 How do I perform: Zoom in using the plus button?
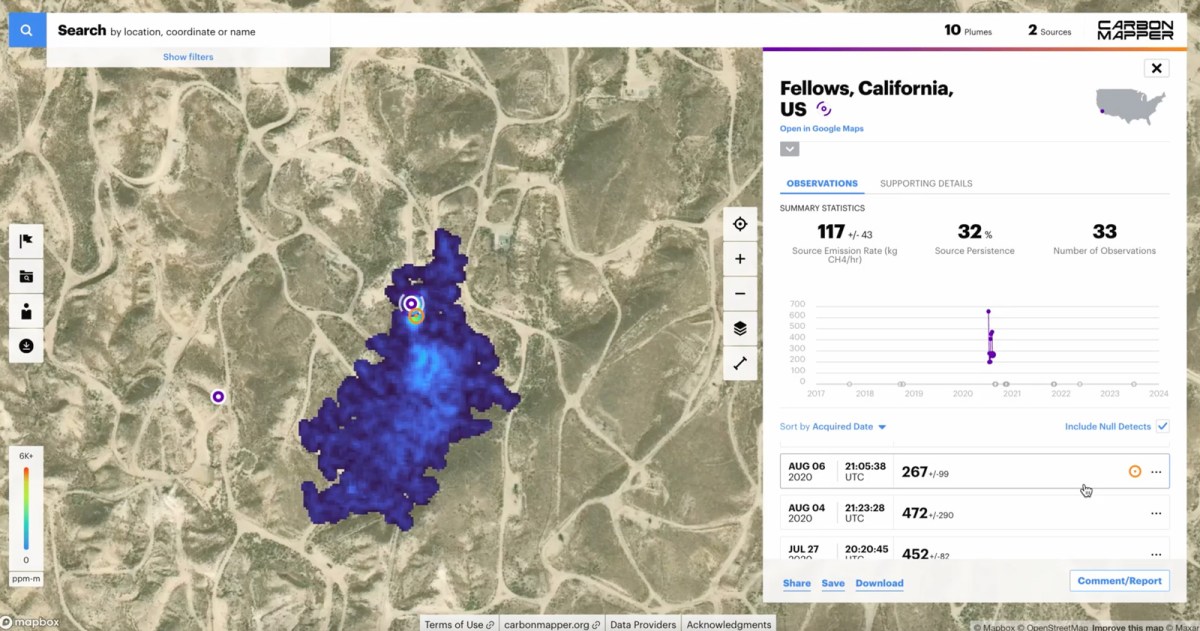tap(740, 259)
